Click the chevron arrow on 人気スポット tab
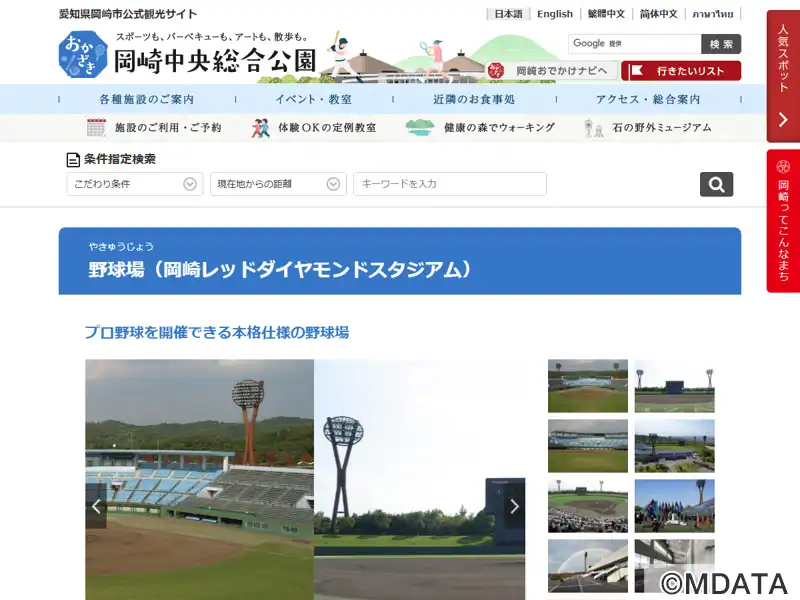 tap(783, 120)
